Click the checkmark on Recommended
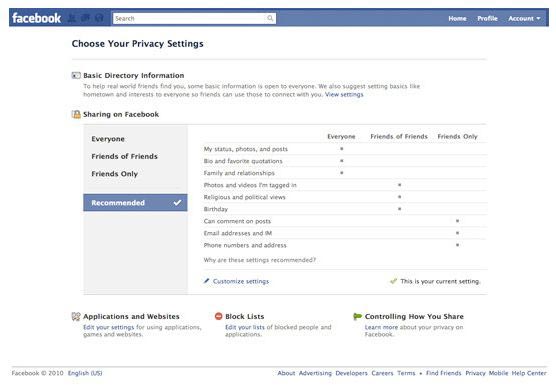Viewport: 556px width, 386px height. click(177, 203)
